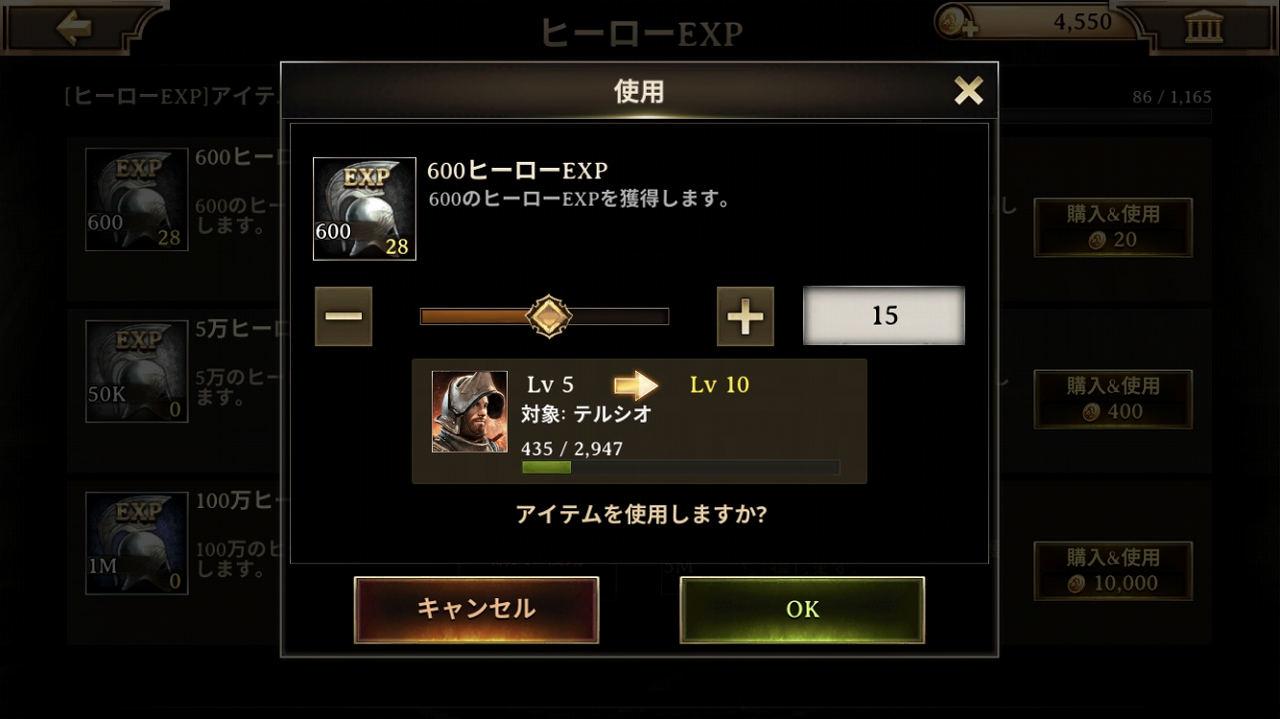Click the slider diamond handle
Screen dimensions: 1280x719
(x=549, y=316)
